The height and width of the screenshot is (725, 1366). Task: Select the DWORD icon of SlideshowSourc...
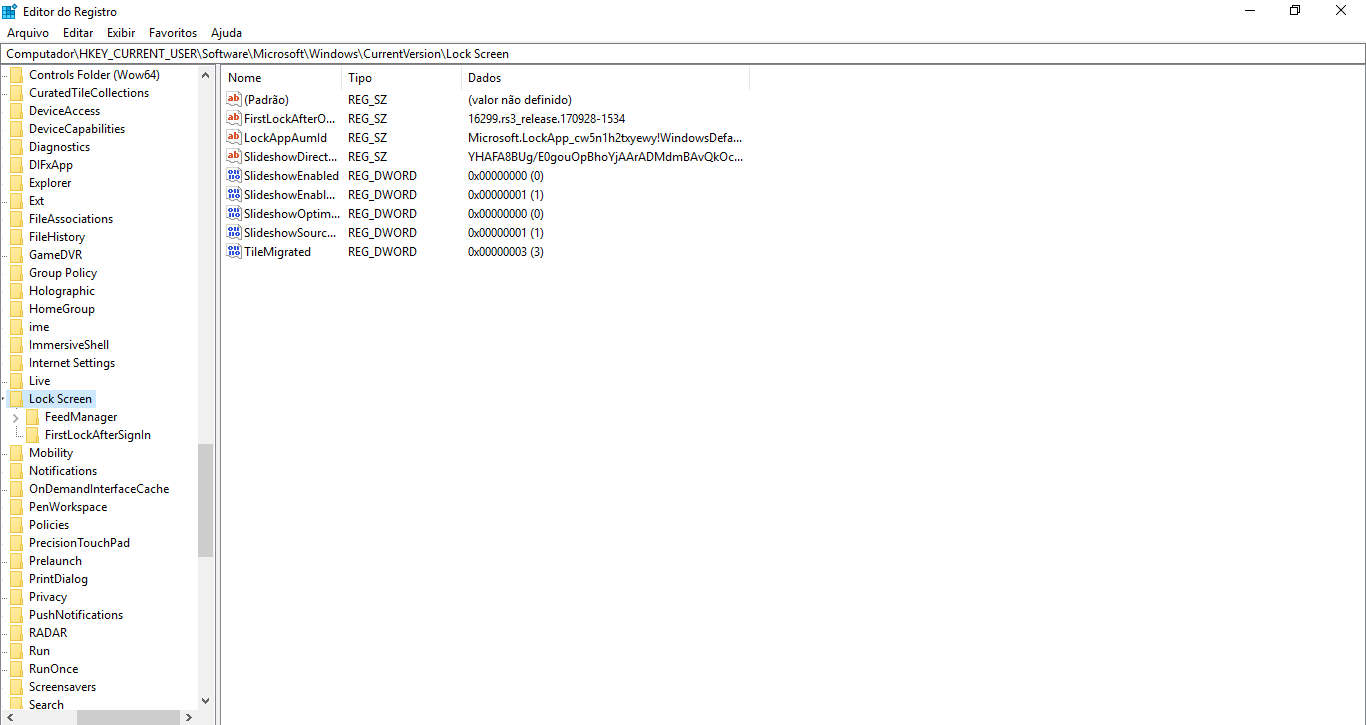pos(234,232)
